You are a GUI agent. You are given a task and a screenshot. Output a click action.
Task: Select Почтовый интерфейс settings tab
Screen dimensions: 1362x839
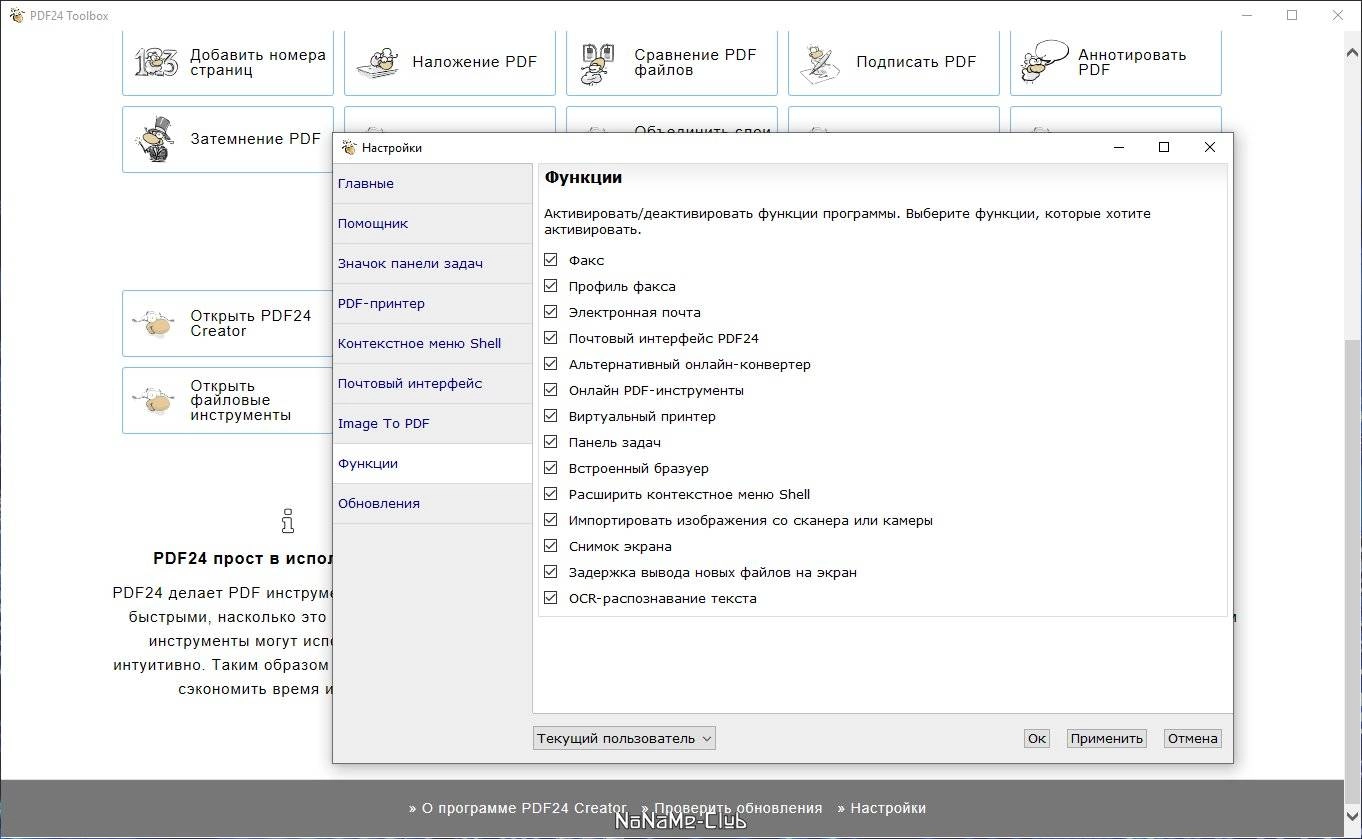pos(432,384)
